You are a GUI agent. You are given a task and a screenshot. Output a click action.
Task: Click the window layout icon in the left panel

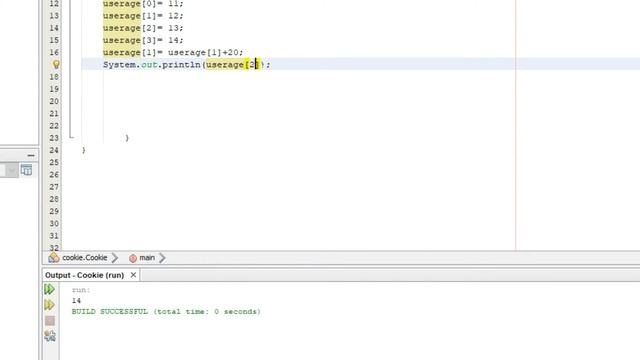coord(27,170)
